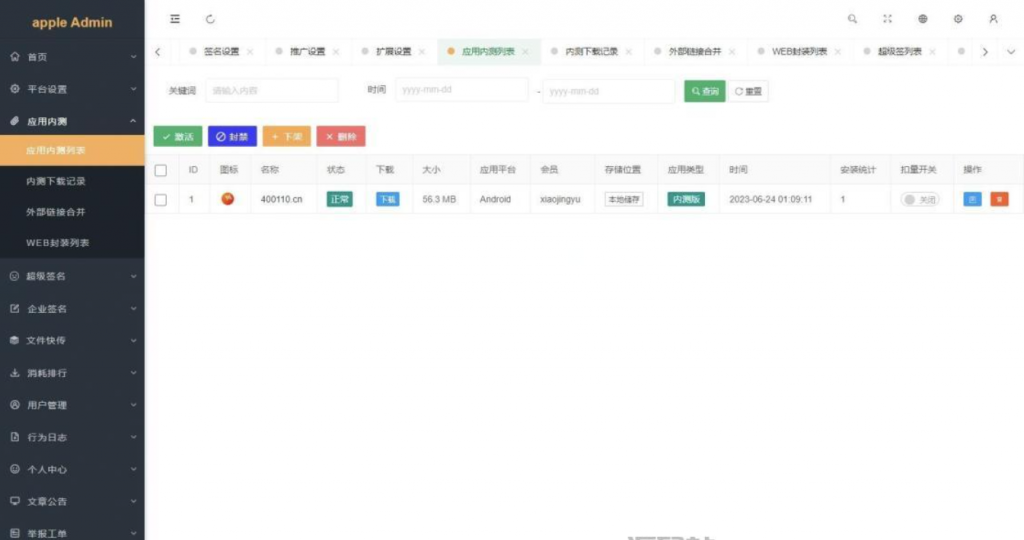Click the refresh page icon
The height and width of the screenshot is (540, 1024).
(x=210, y=19)
